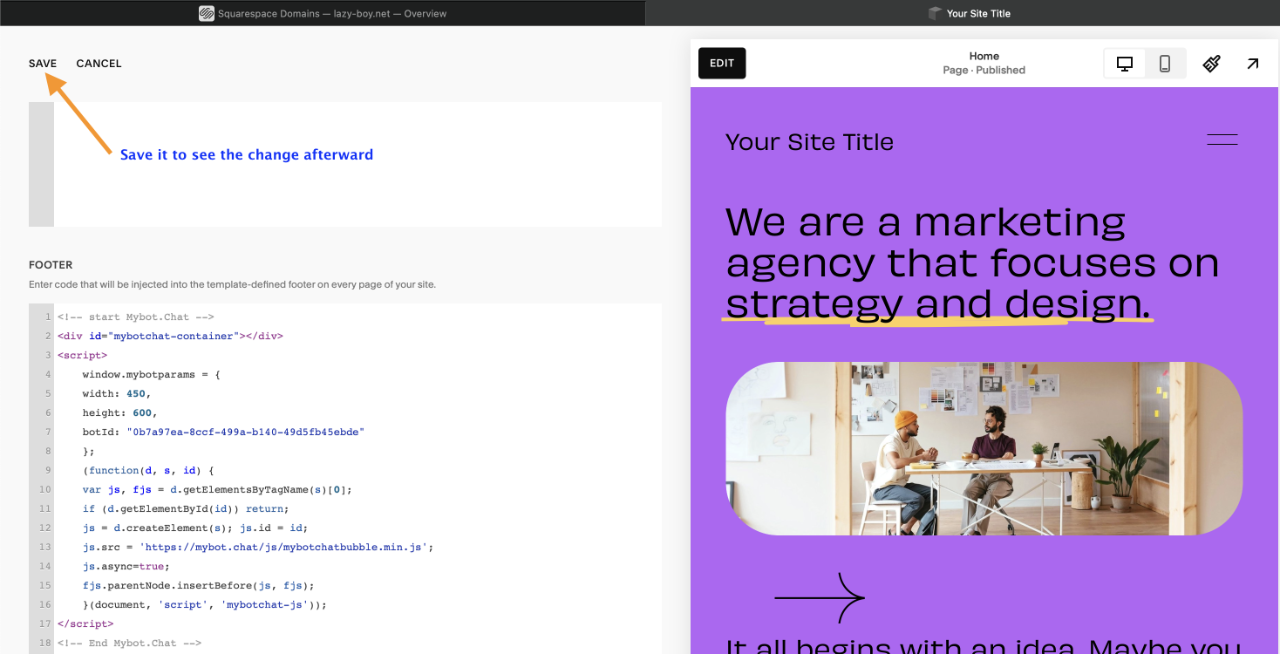
Task: Switch to Your Site Title browser tab
Action: [963, 13]
